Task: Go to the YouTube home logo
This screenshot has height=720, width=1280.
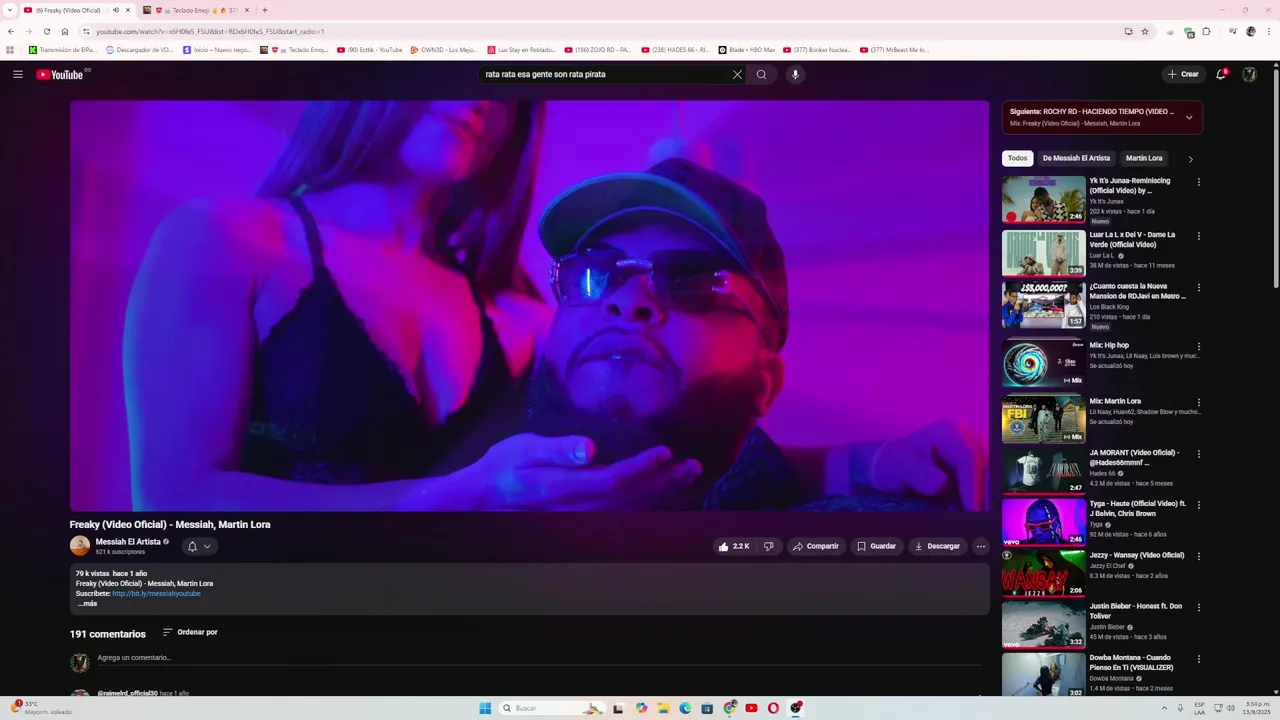Action: [x=60, y=74]
